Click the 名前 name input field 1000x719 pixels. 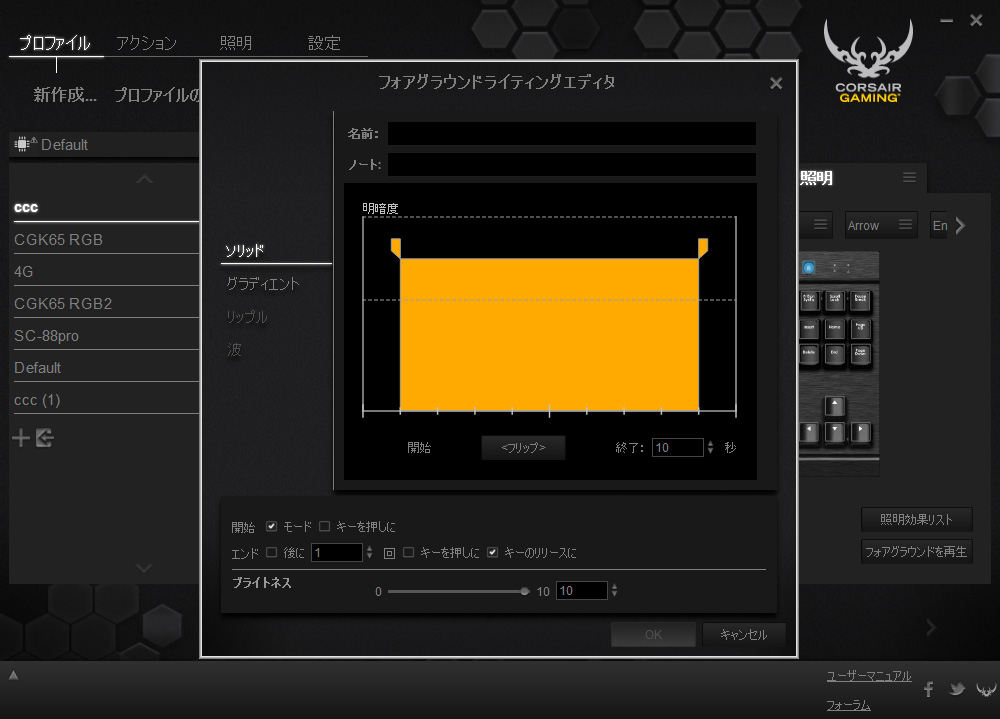pos(571,134)
